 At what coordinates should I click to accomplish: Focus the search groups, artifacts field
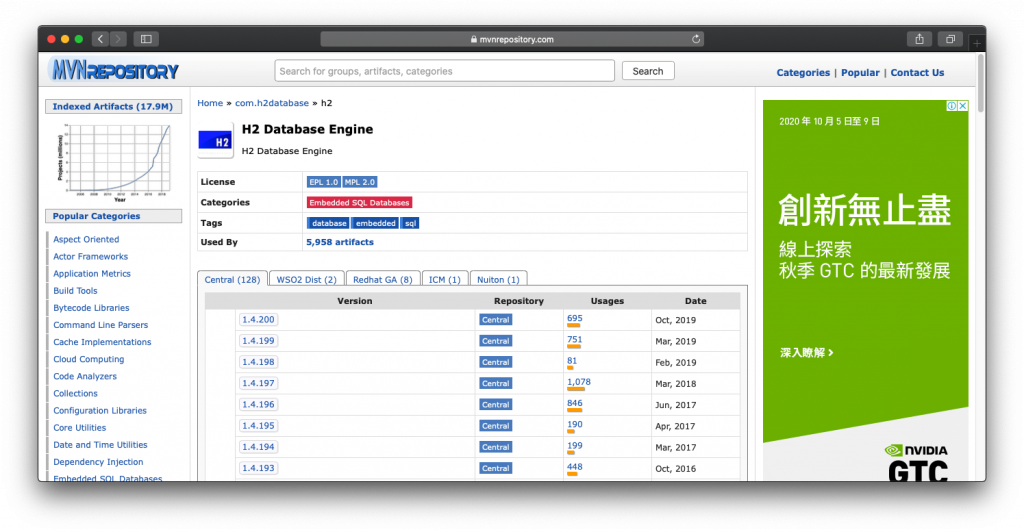point(445,70)
